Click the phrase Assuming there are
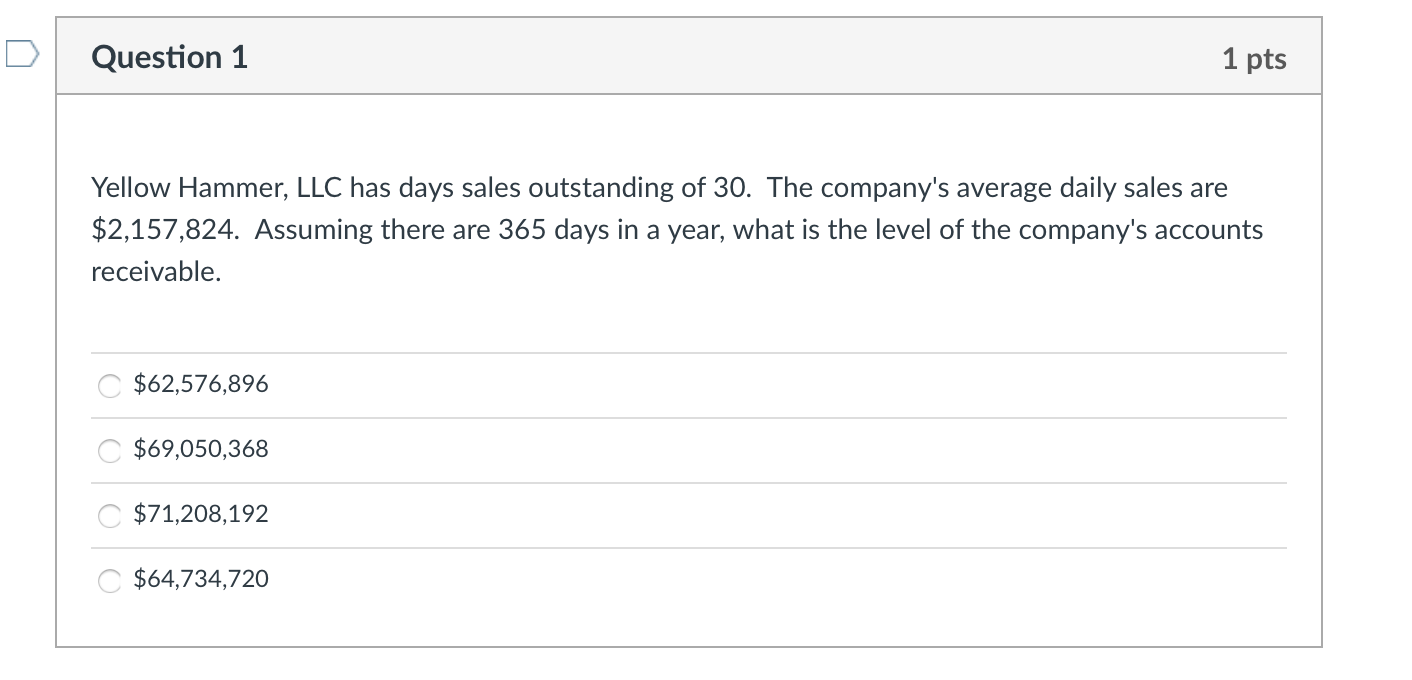The width and height of the screenshot is (1412, 680). pyautogui.click(x=373, y=230)
